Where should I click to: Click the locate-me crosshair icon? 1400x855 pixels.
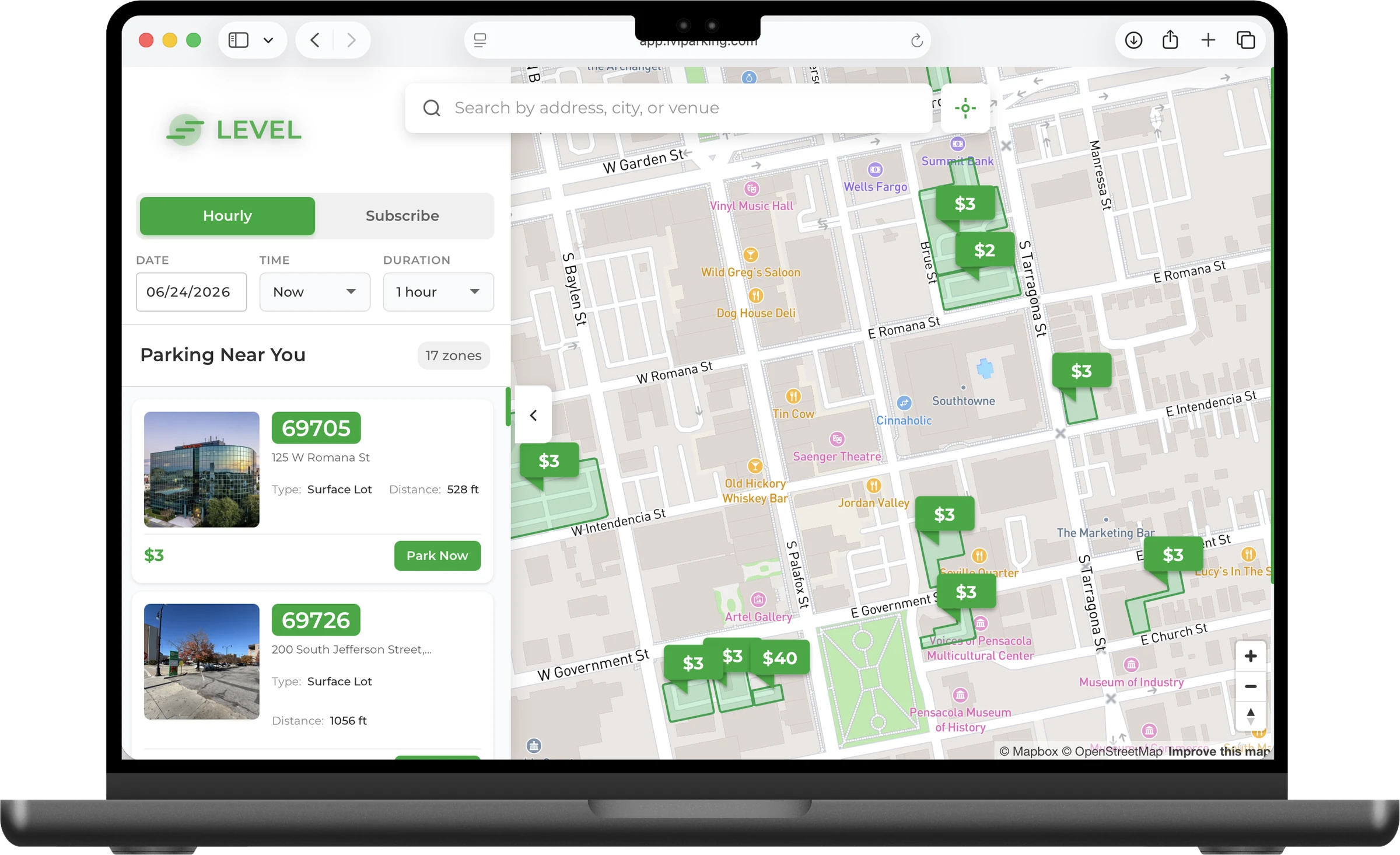coord(965,108)
